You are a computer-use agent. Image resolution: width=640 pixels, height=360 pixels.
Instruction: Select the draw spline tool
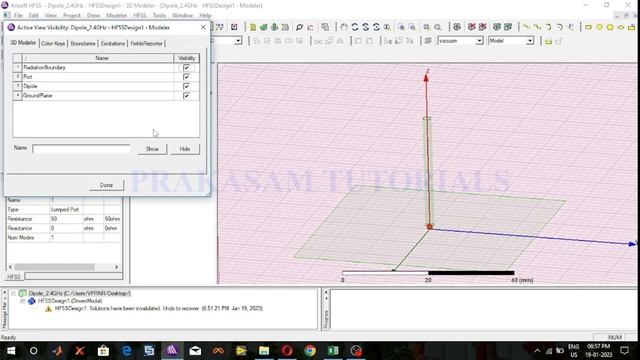click(538, 27)
